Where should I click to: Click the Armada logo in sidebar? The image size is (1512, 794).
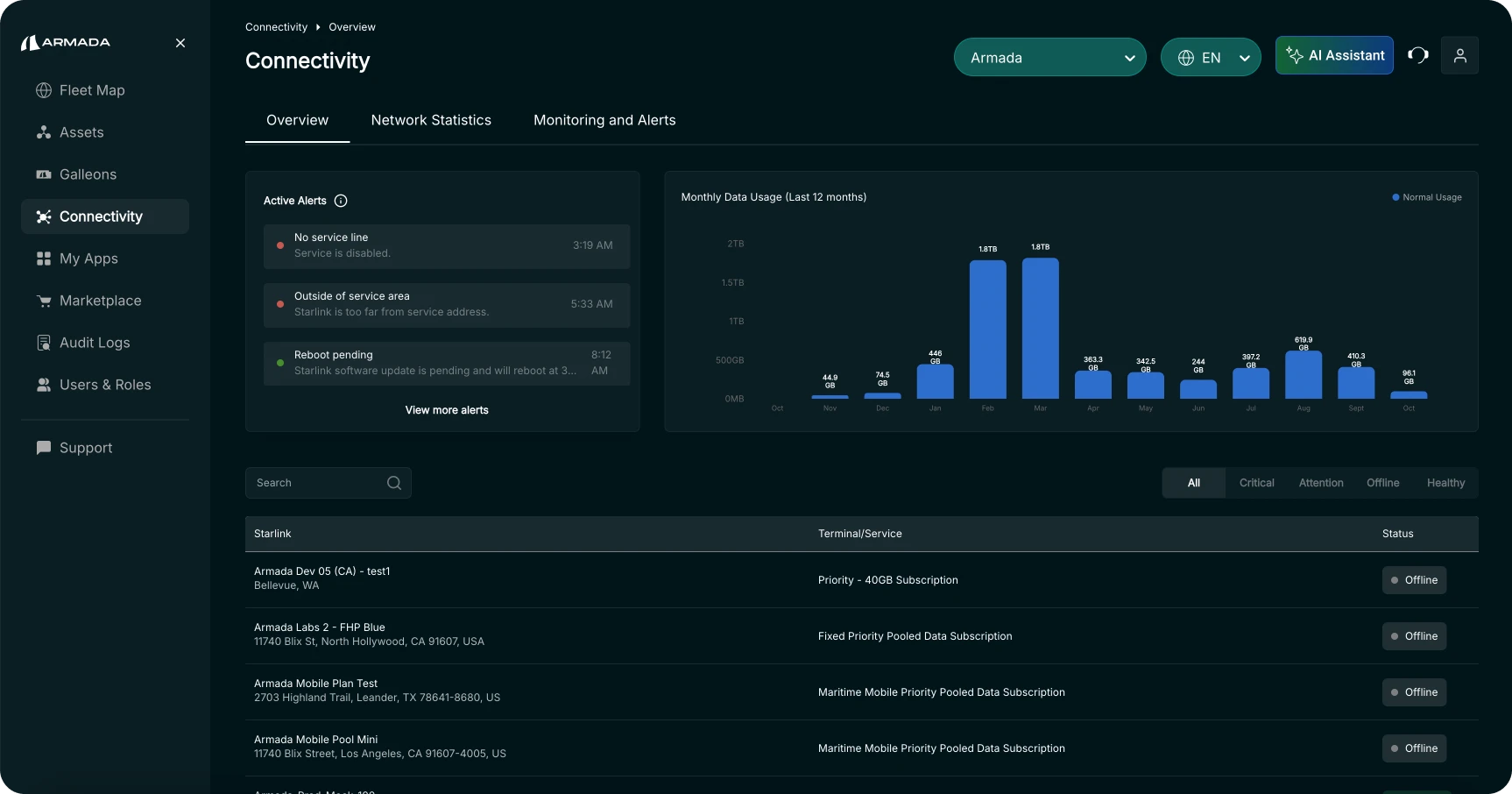pyautogui.click(x=66, y=43)
